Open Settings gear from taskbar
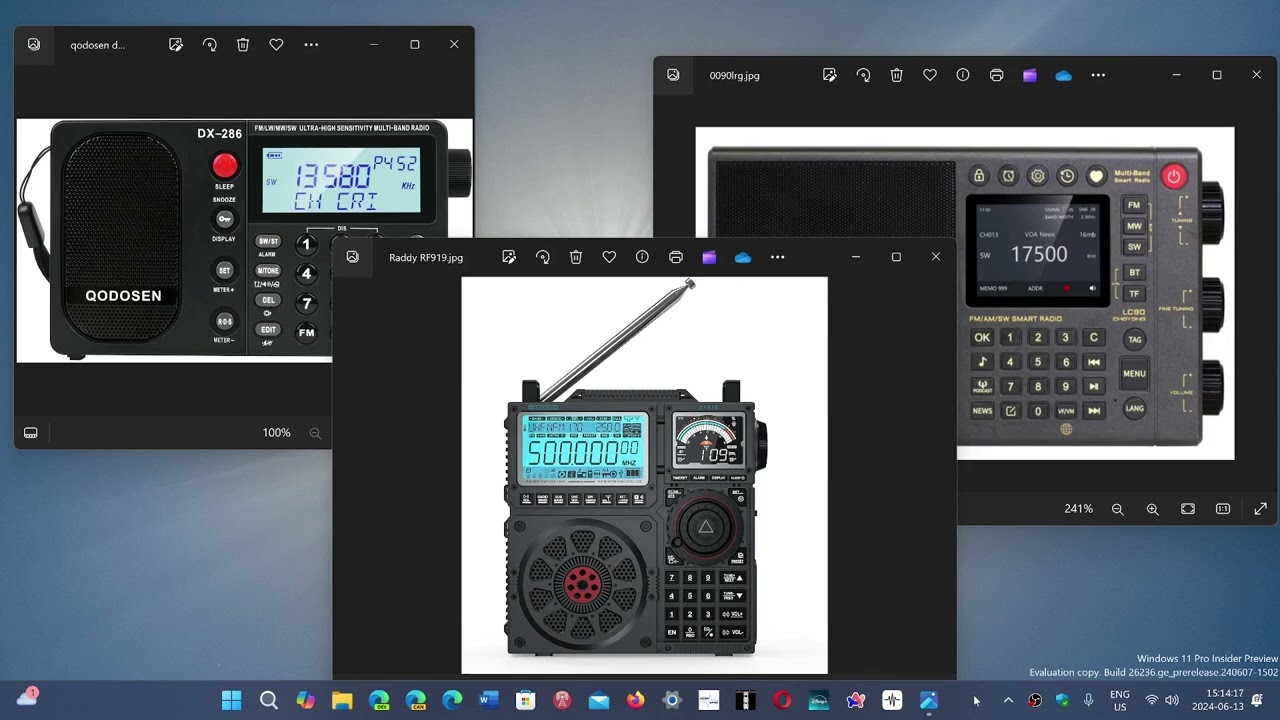 672,700
